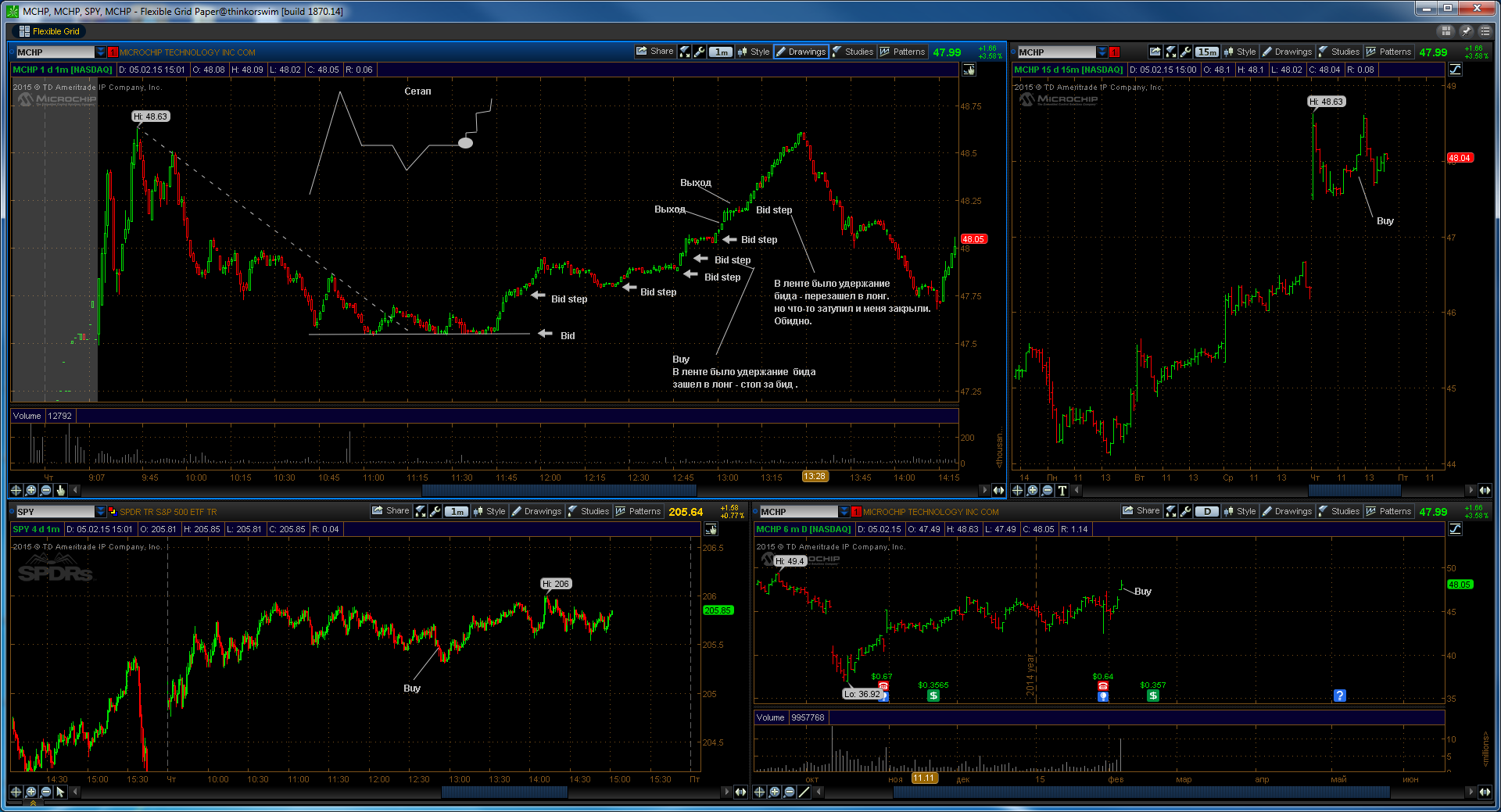Viewport: 1501px width, 812px height.
Task: Click the $0.67 earnings phone marker
Action: point(883,686)
